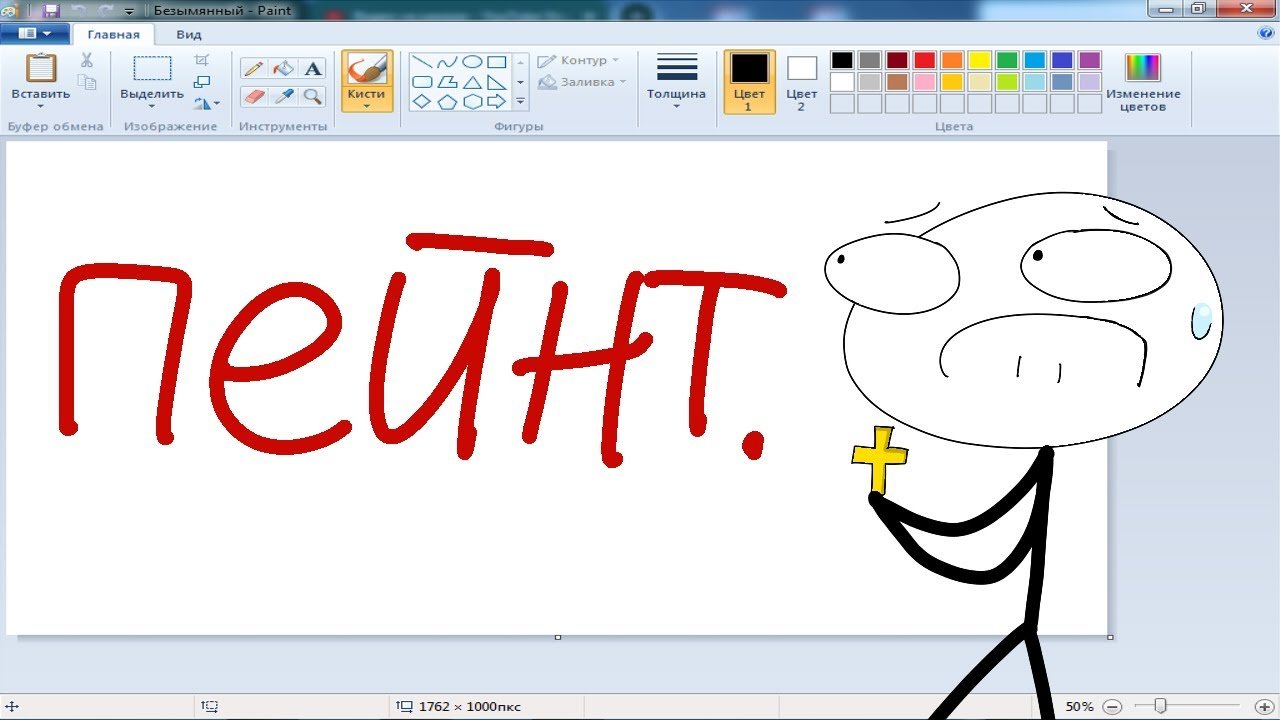
Task: Click the Resize icon
Action: click(202, 82)
